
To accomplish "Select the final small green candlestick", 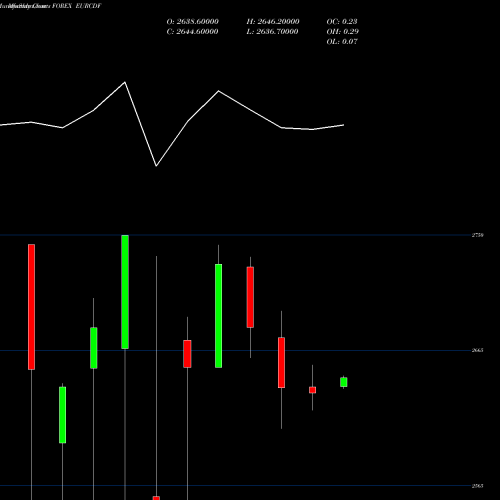I will pos(344,382).
